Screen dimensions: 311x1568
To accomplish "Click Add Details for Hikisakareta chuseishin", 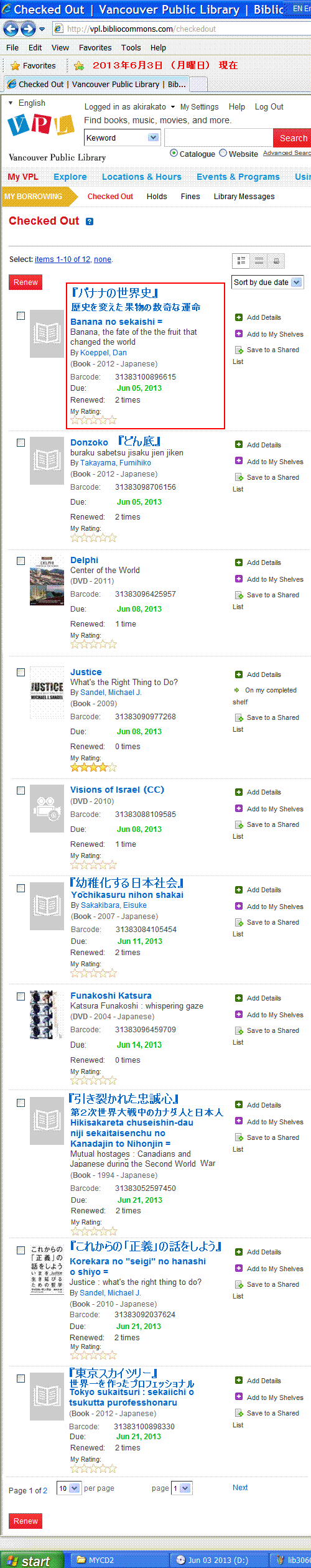I will click(258, 1105).
